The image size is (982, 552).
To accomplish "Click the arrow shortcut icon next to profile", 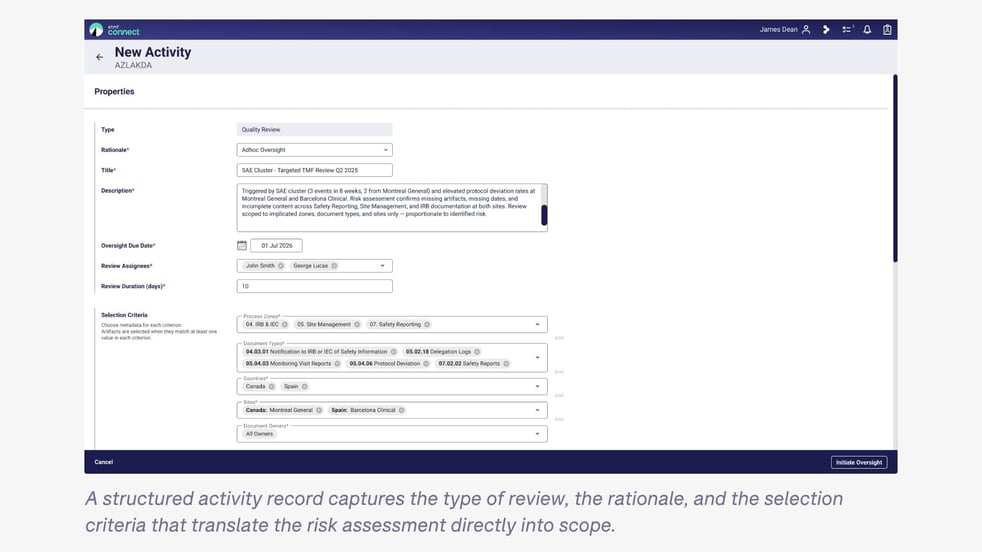I will tap(826, 29).
